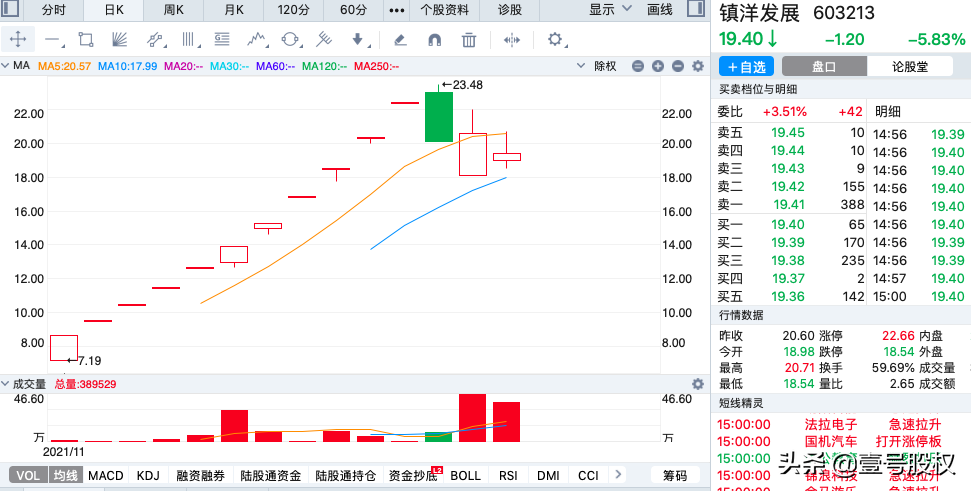The image size is (971, 491).
Task: Expand the 显示 dropdown
Action: coord(610,10)
